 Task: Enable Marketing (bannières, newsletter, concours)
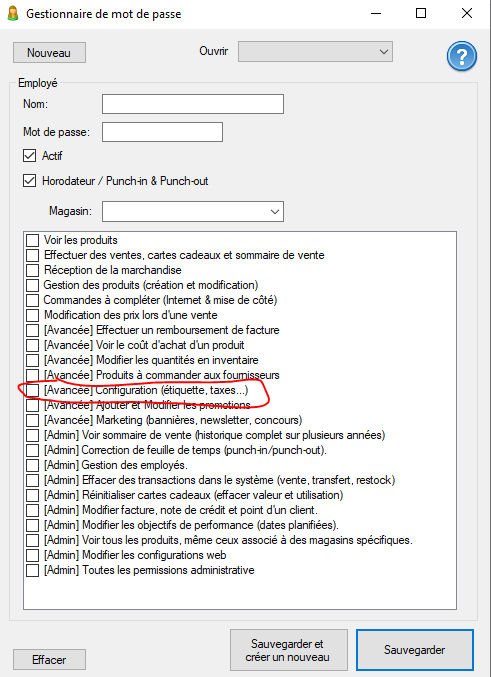(32, 420)
